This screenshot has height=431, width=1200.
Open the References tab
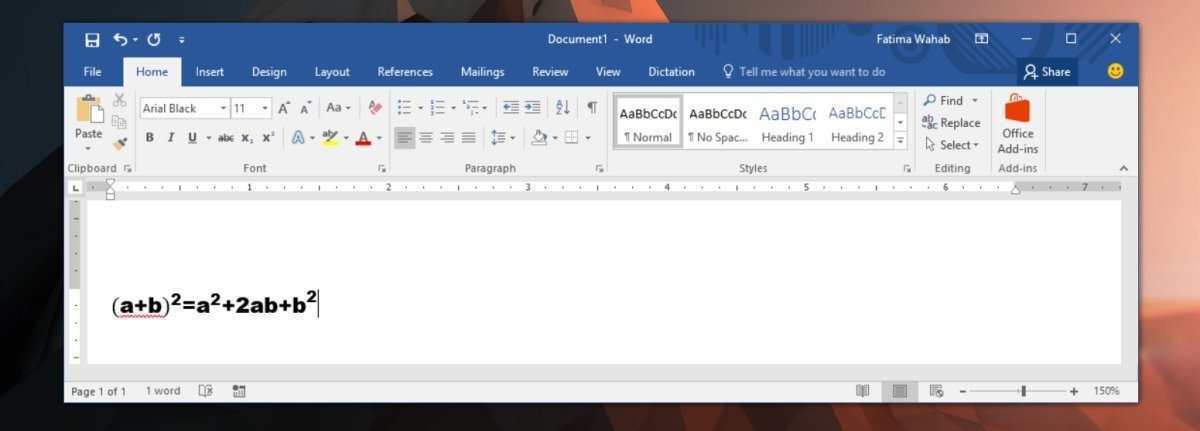tap(405, 72)
